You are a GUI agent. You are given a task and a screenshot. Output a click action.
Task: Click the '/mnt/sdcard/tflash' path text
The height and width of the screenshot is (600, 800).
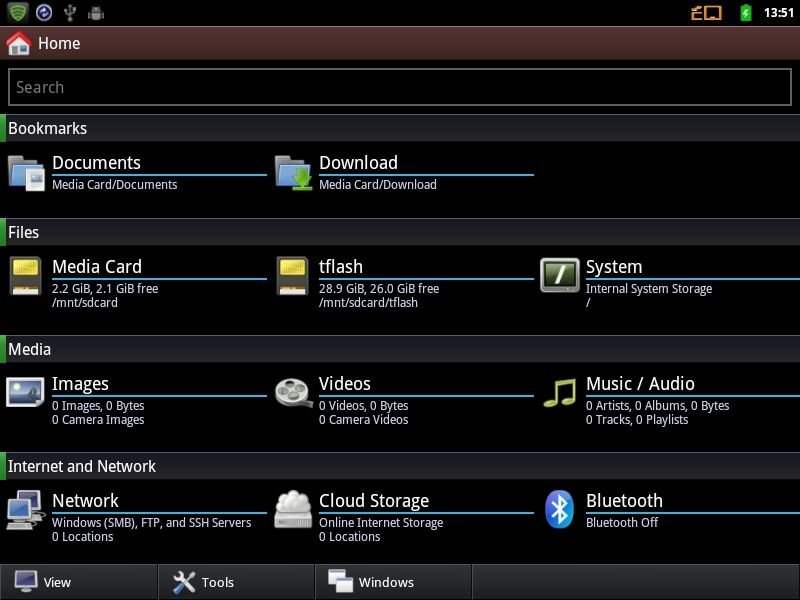pos(368,303)
